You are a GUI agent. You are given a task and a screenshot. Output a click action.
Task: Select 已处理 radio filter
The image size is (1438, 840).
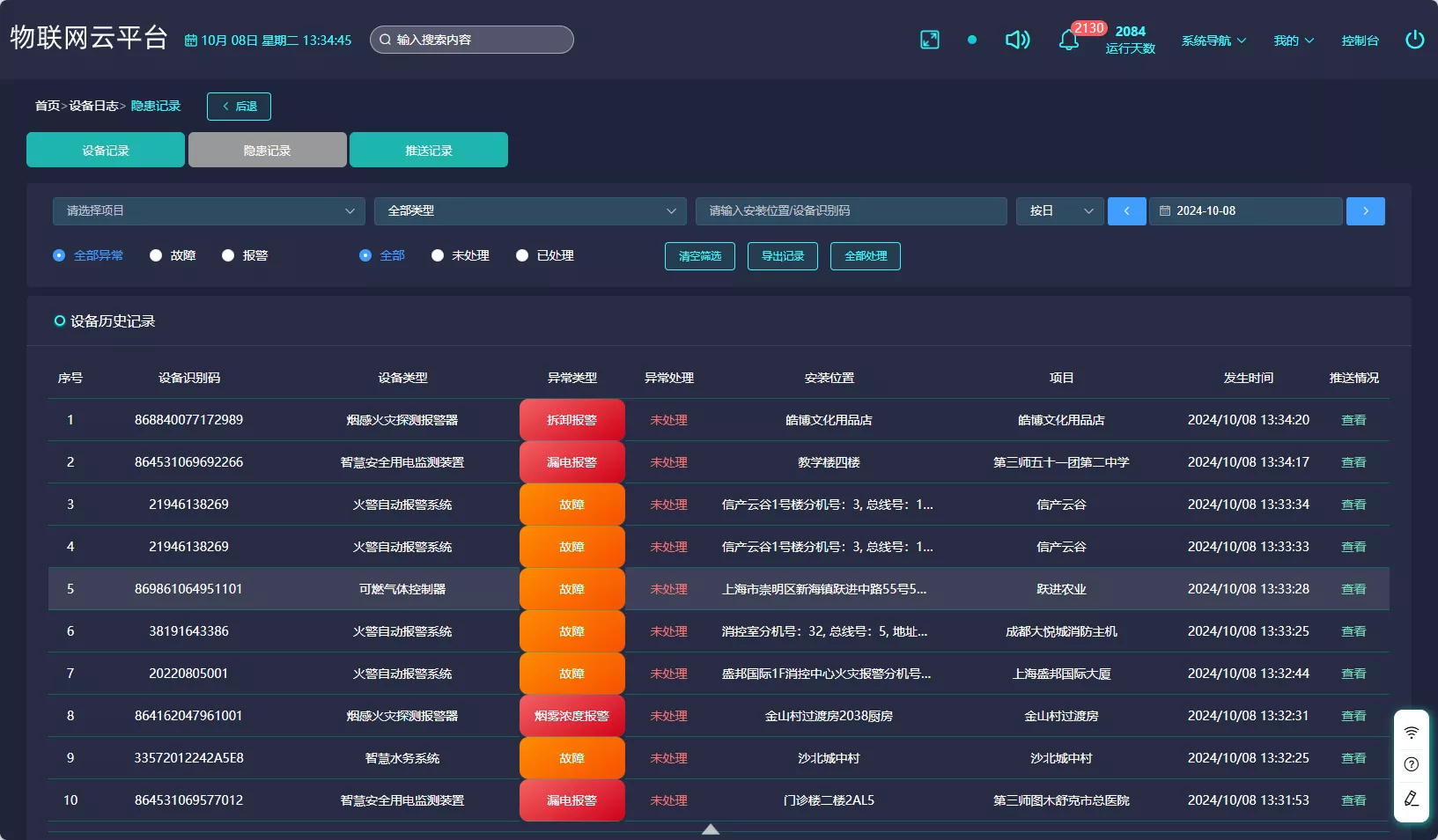coord(545,255)
